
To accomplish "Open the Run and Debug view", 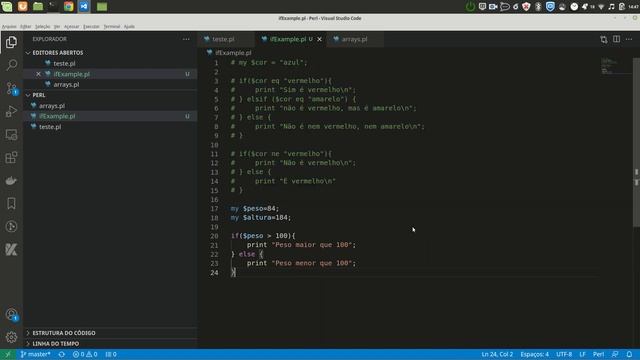I will tap(11, 111).
